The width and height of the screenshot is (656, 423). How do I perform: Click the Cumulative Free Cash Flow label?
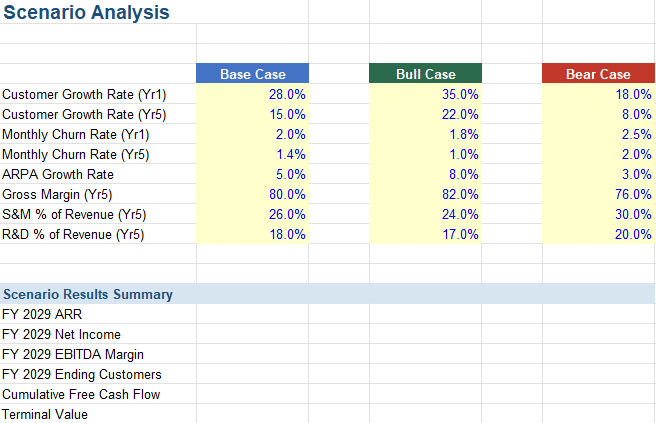[81, 394]
